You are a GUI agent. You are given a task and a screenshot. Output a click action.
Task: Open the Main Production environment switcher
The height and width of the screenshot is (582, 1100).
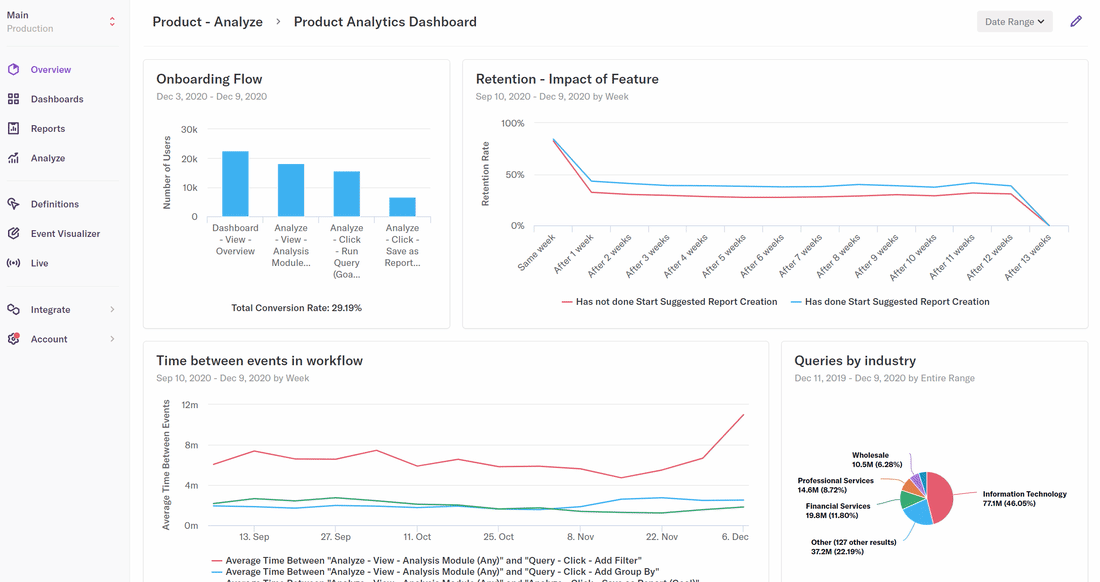point(62,22)
